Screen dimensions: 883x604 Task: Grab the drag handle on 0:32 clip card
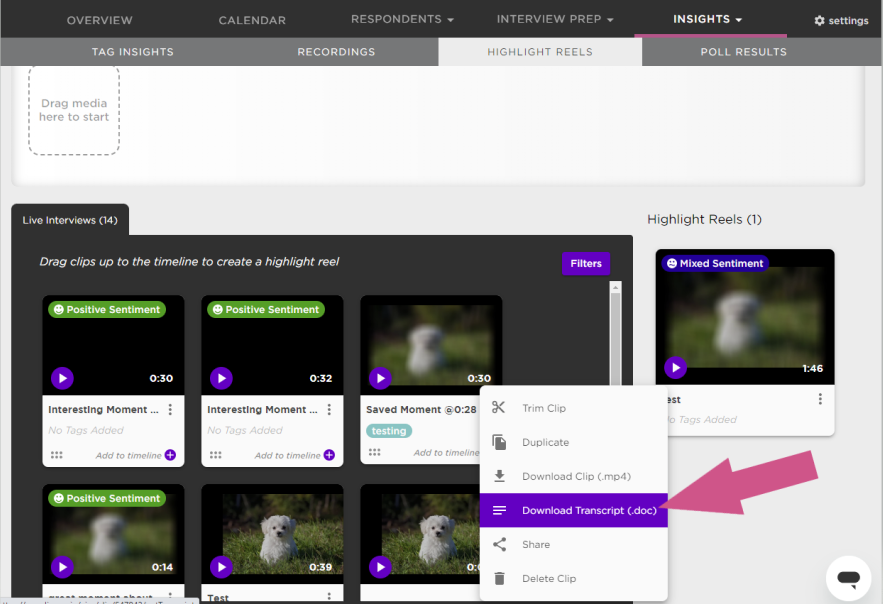tap(215, 455)
